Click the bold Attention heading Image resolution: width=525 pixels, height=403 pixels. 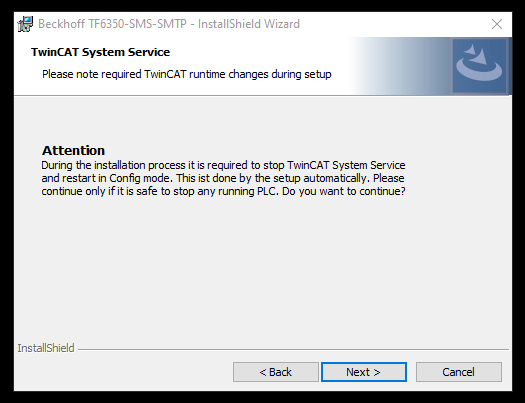point(73,150)
